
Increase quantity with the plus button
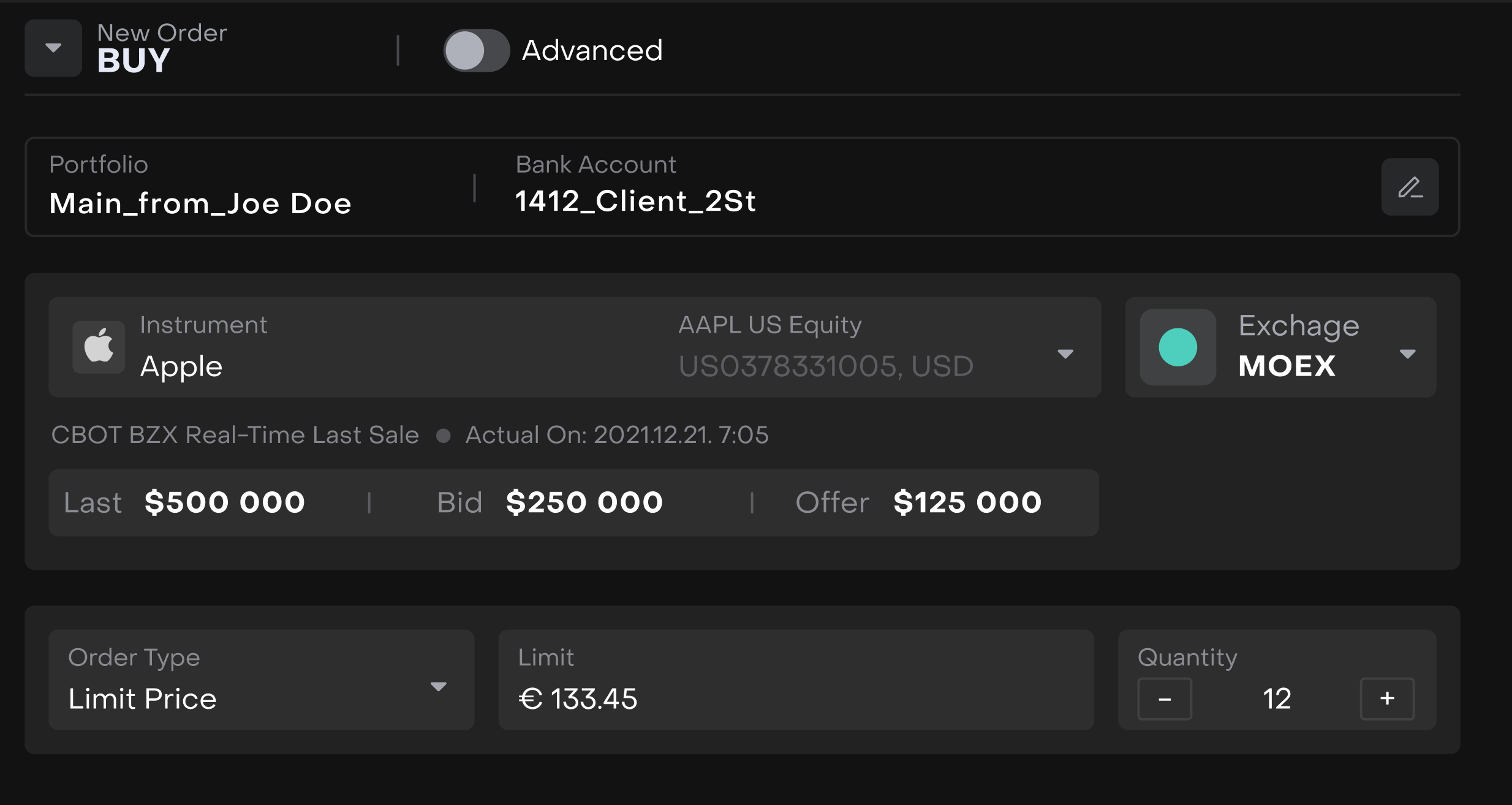(x=1387, y=698)
